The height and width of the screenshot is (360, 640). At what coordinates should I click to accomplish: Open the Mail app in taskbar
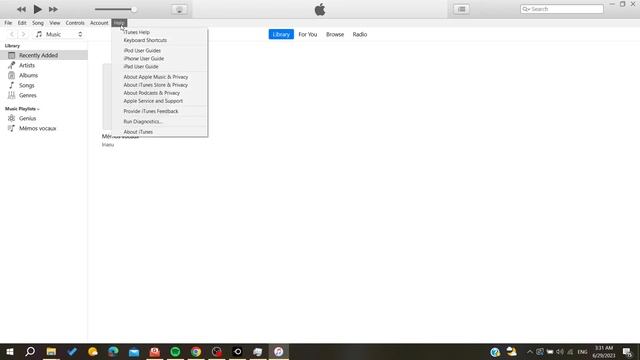pos(134,351)
